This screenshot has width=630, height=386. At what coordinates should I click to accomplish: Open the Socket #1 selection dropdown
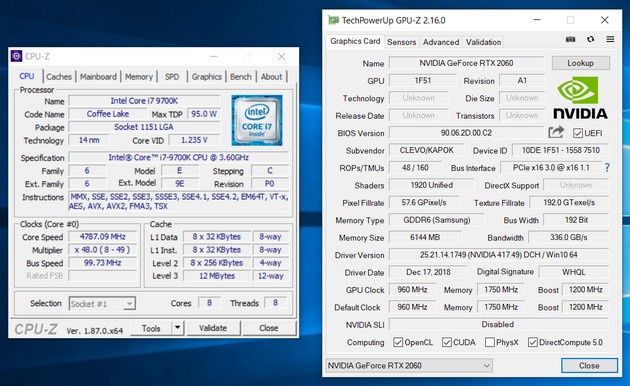[102, 304]
